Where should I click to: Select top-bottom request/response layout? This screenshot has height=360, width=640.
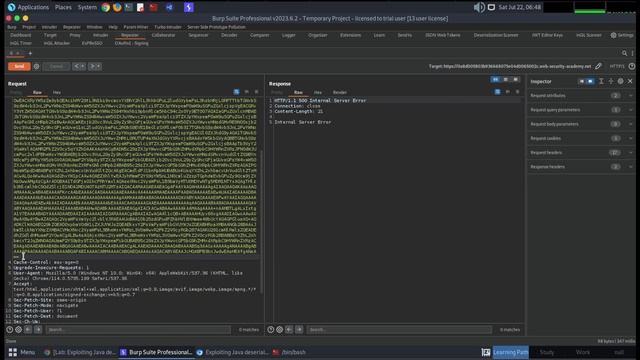coord(506,79)
